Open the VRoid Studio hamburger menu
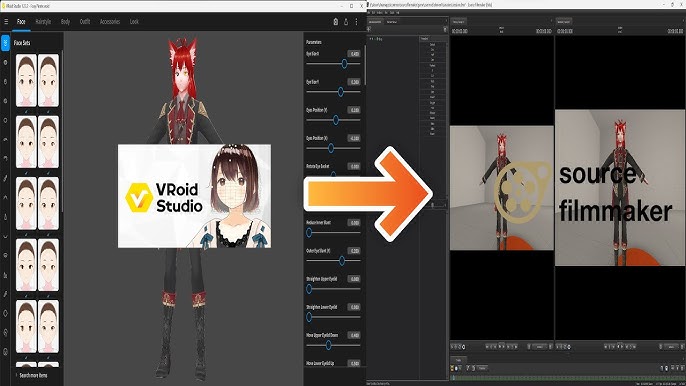Screen dimensions: 686x386 [x=6, y=21]
